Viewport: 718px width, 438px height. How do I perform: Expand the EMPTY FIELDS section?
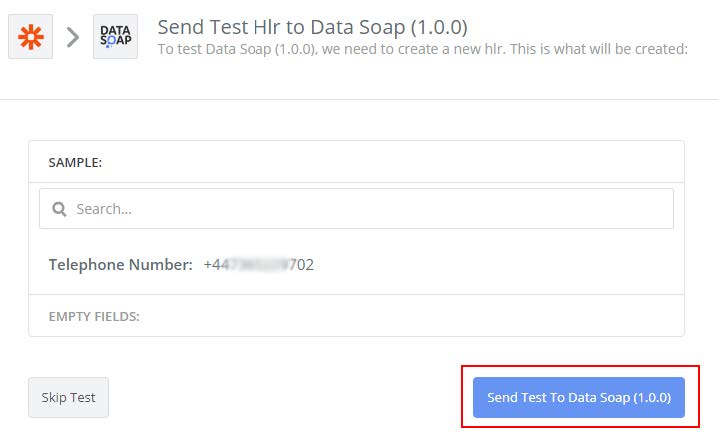click(x=94, y=316)
